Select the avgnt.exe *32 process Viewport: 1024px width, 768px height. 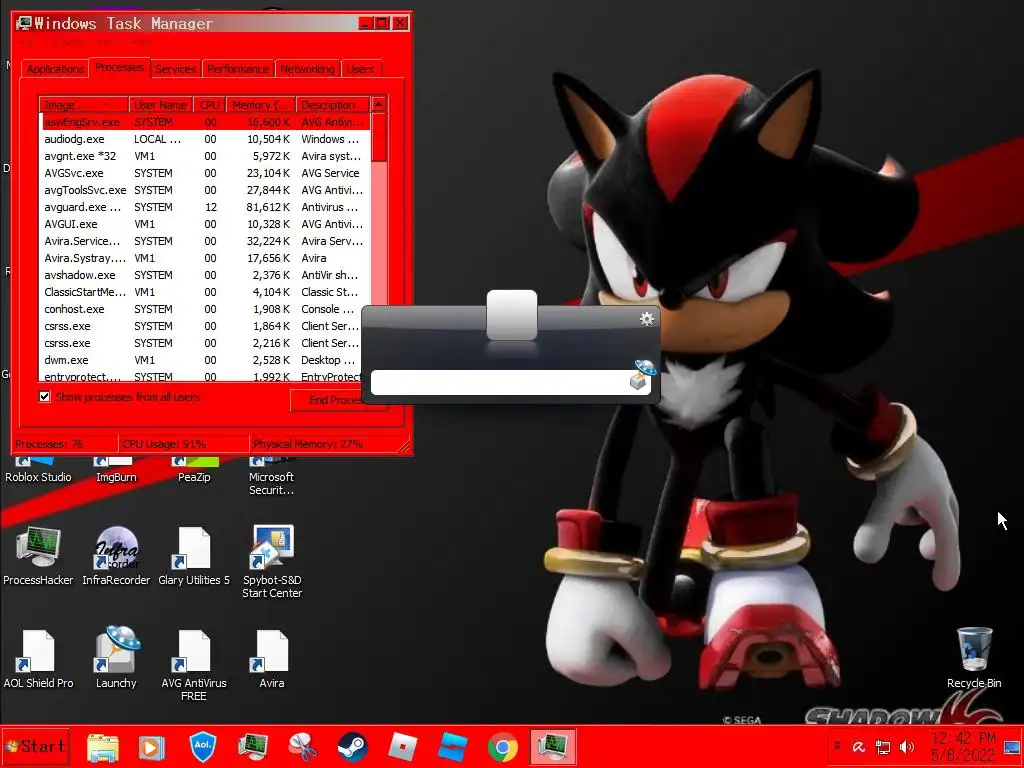click(x=204, y=156)
